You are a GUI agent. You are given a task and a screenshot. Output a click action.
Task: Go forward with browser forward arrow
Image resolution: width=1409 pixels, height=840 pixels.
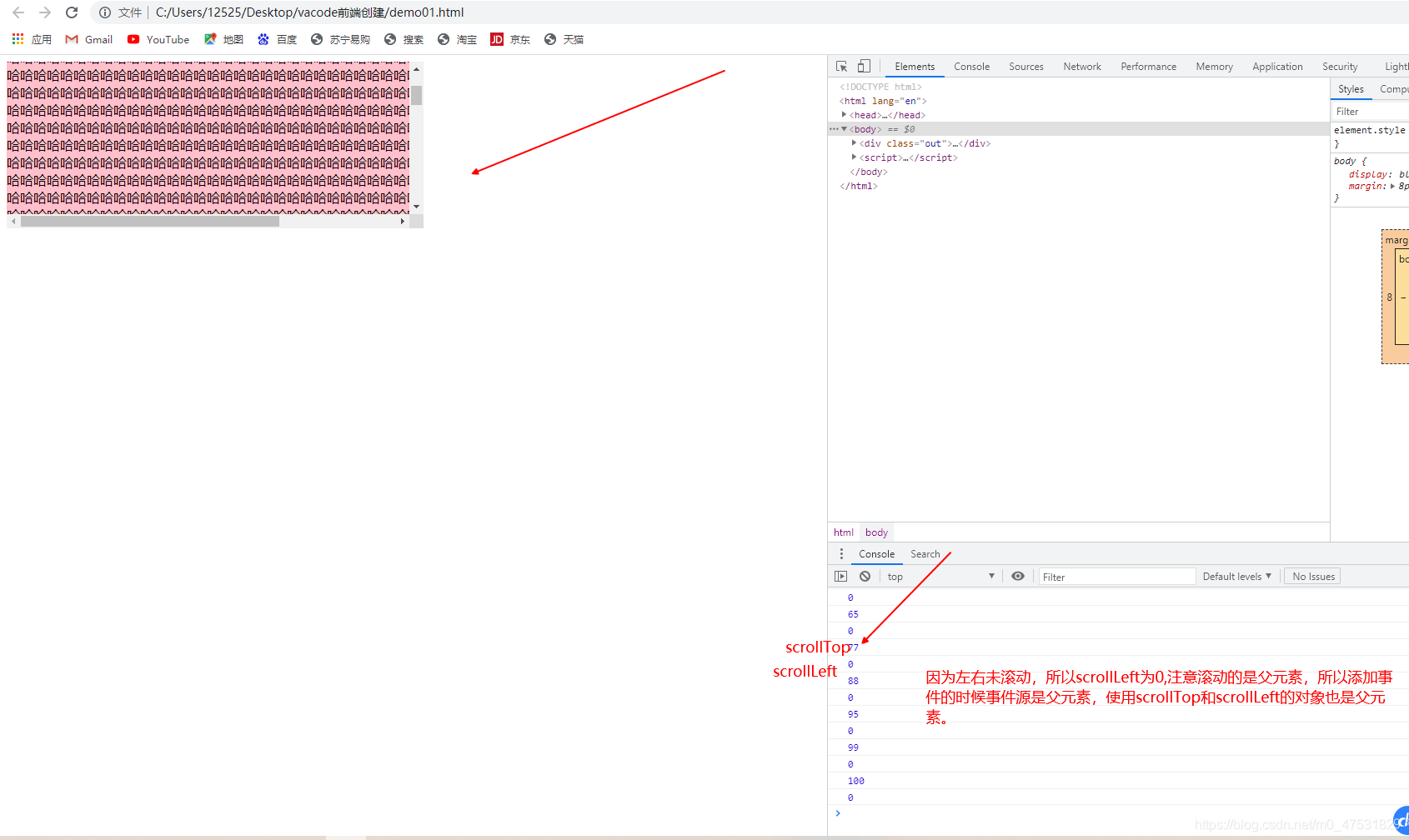pyautogui.click(x=45, y=12)
